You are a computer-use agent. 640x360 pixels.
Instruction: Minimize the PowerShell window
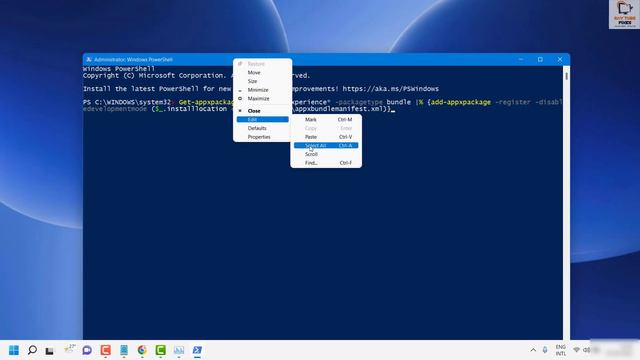coord(521,60)
